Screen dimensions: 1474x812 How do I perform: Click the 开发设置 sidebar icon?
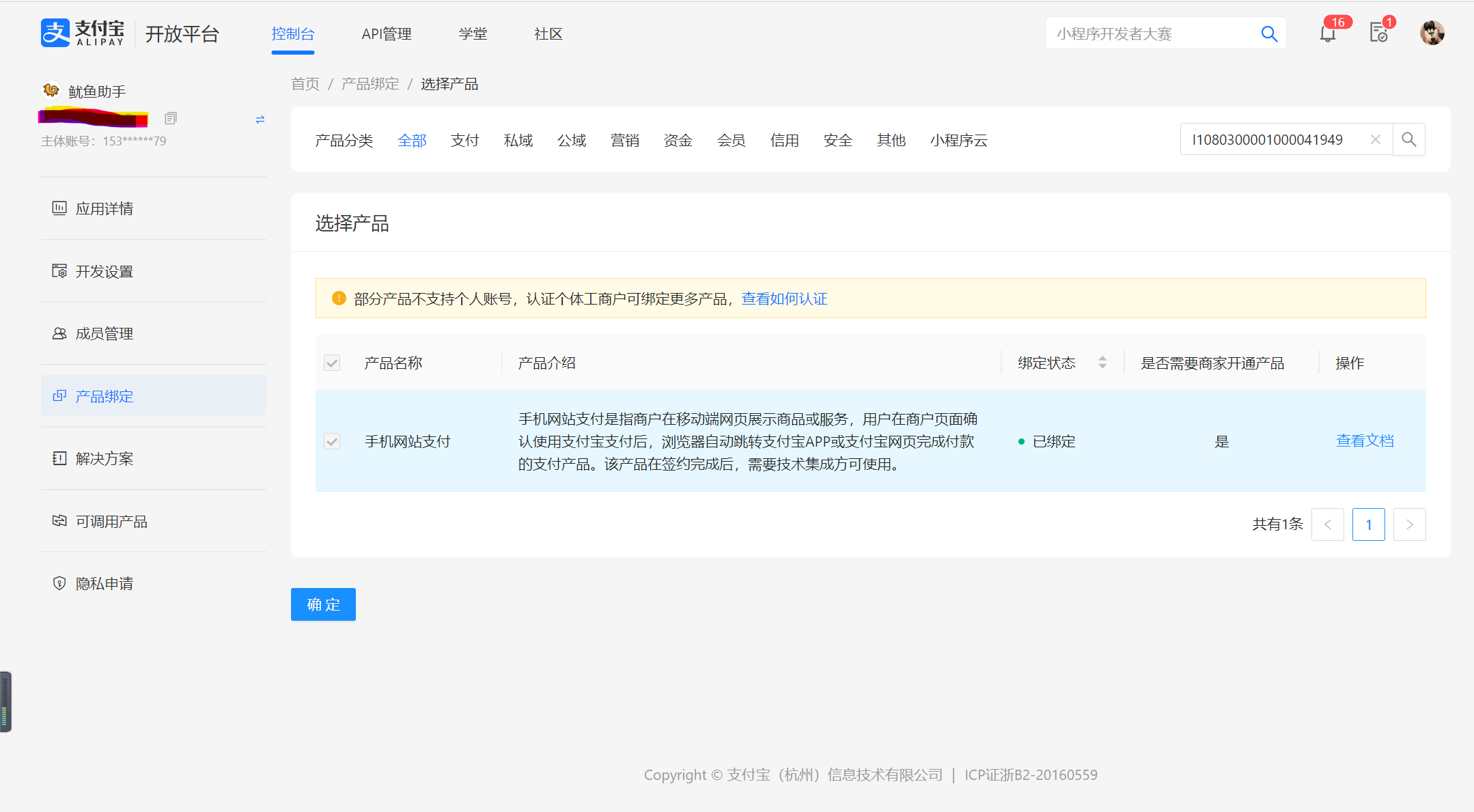tap(59, 270)
